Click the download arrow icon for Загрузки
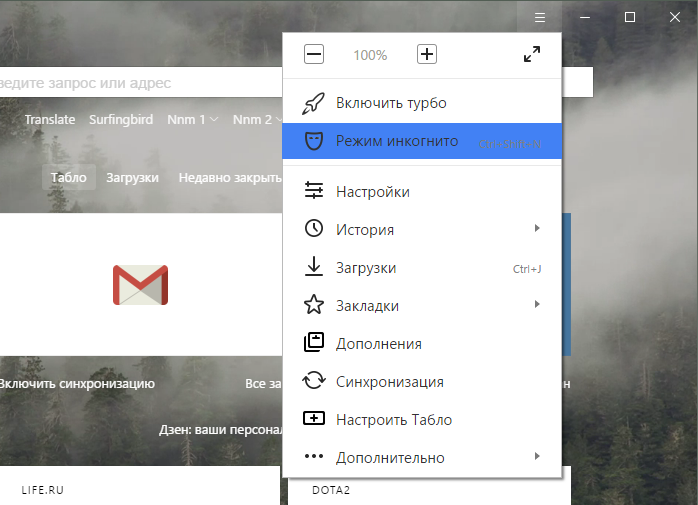 (x=314, y=266)
